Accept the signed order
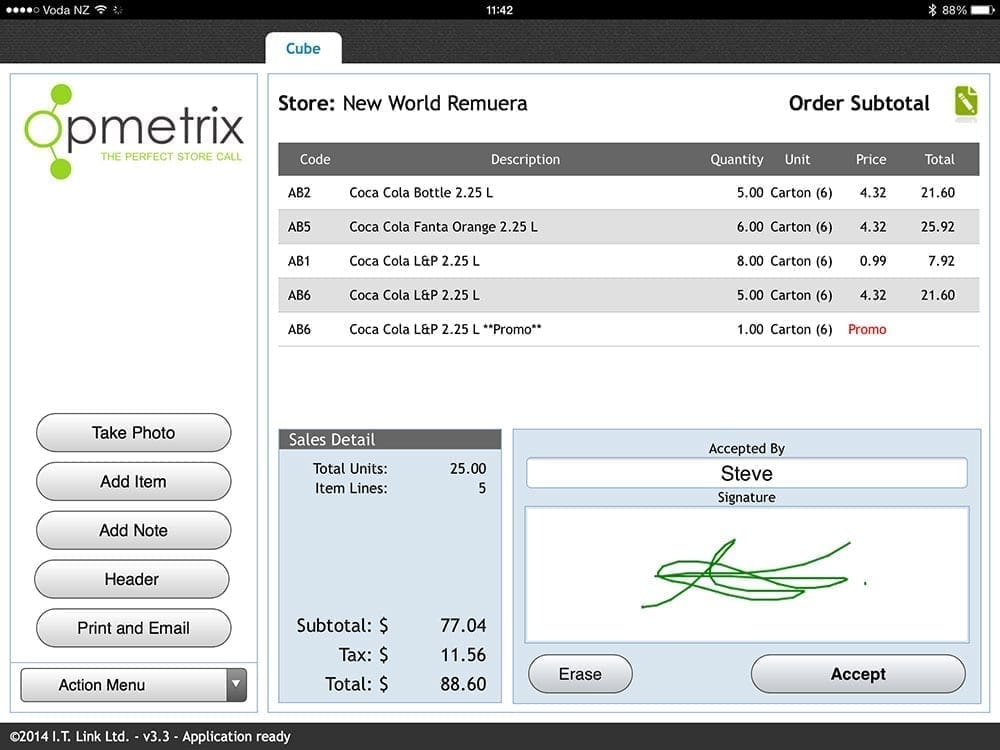 point(858,674)
